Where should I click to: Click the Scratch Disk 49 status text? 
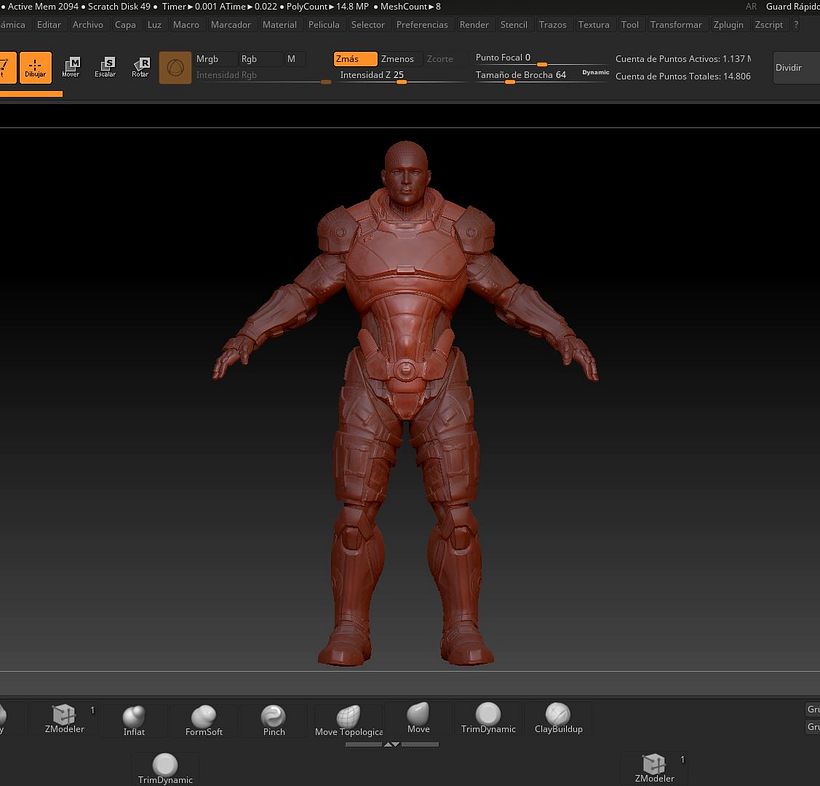pos(119,7)
